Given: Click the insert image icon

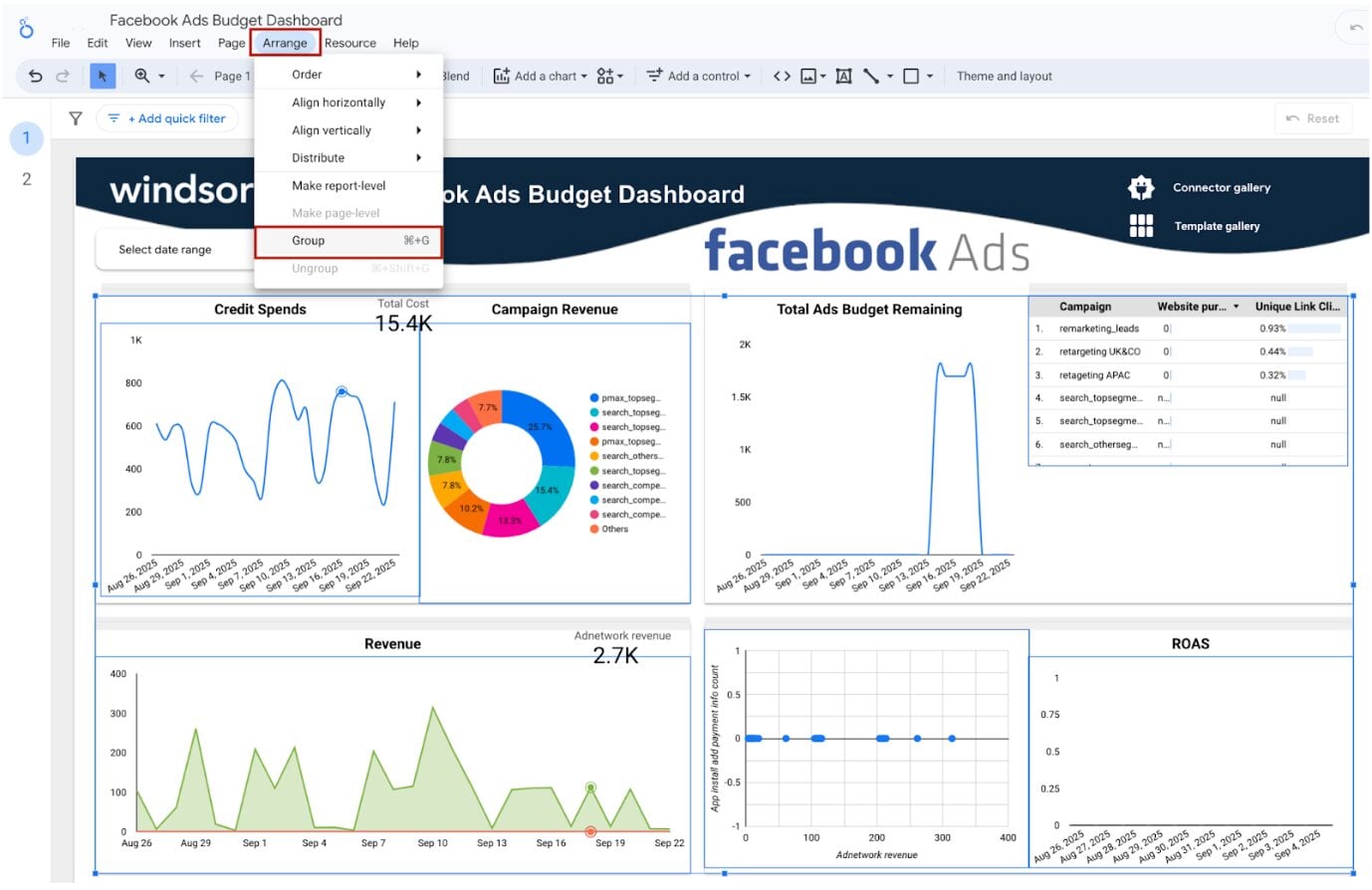Looking at the screenshot, I should point(808,76).
